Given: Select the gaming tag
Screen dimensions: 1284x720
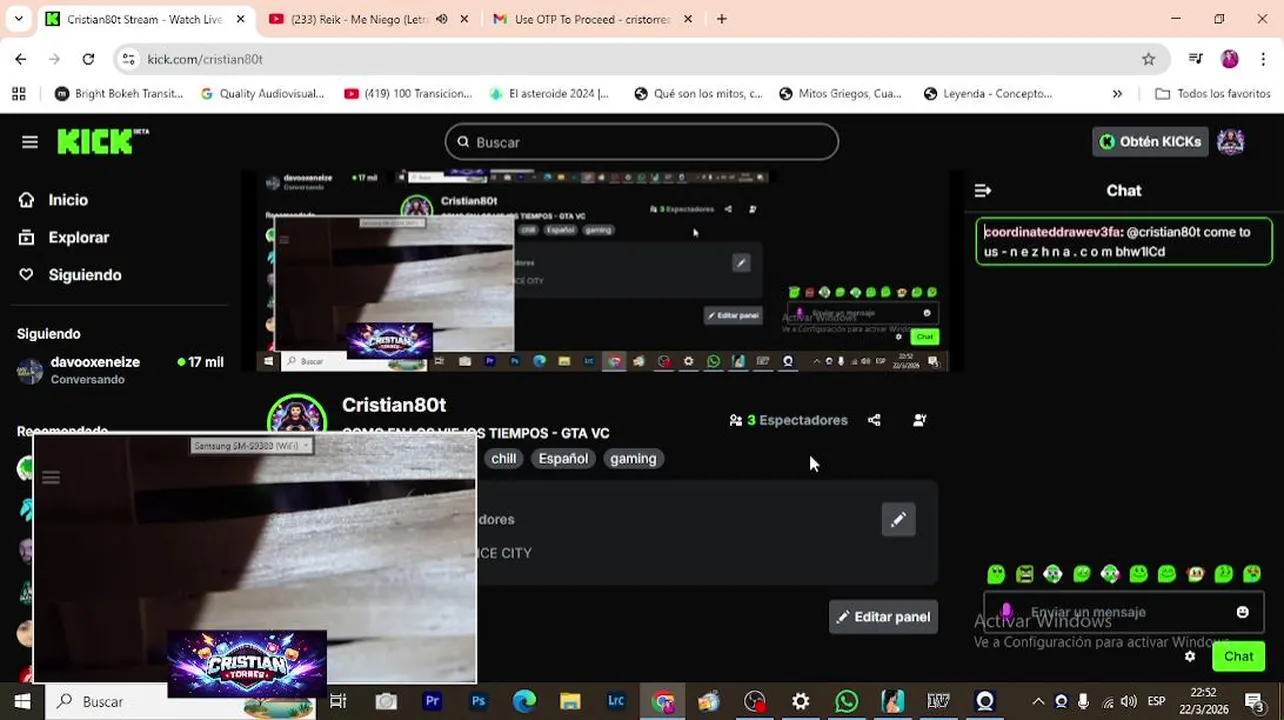Looking at the screenshot, I should [633, 458].
